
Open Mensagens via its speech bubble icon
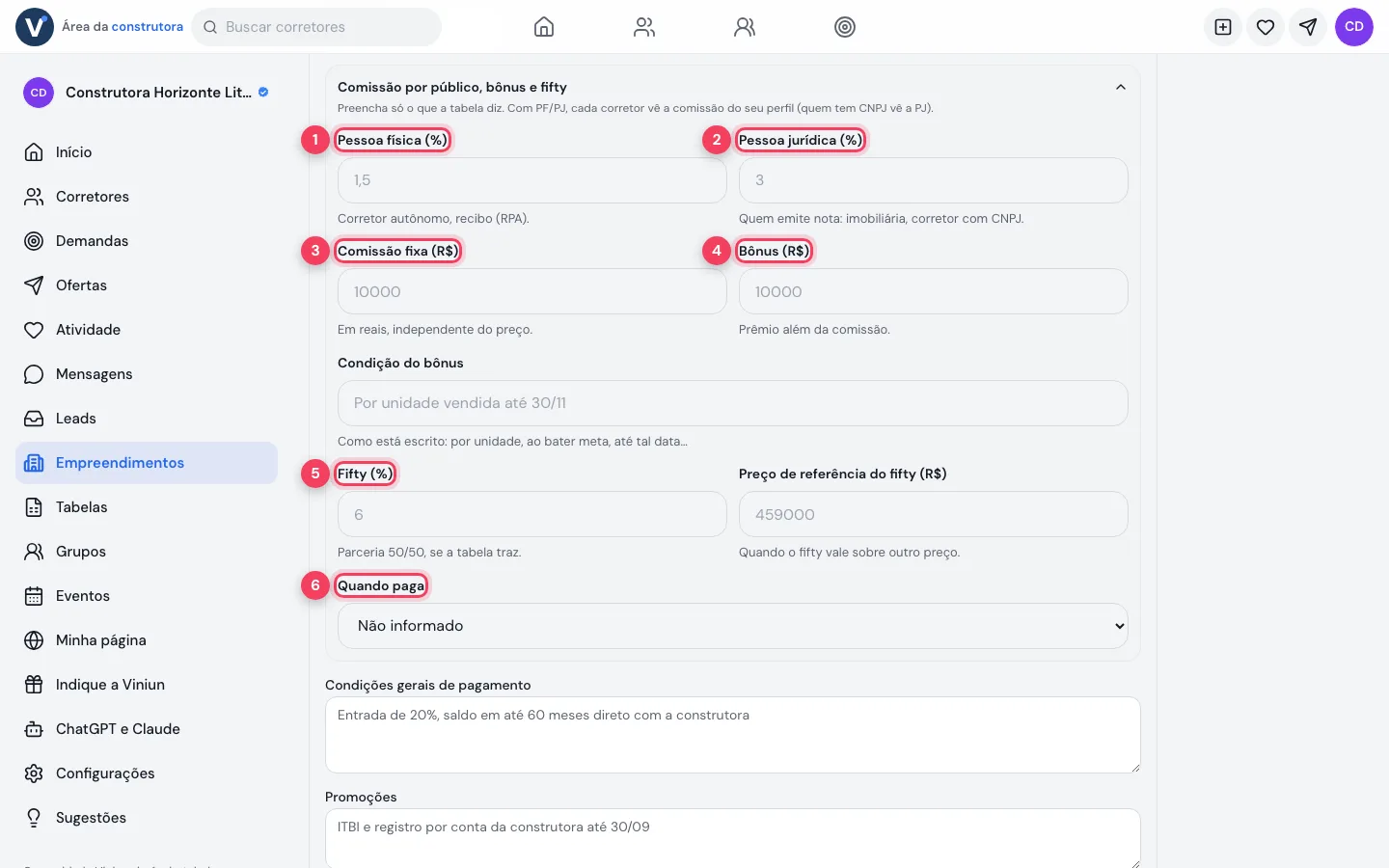tap(34, 374)
